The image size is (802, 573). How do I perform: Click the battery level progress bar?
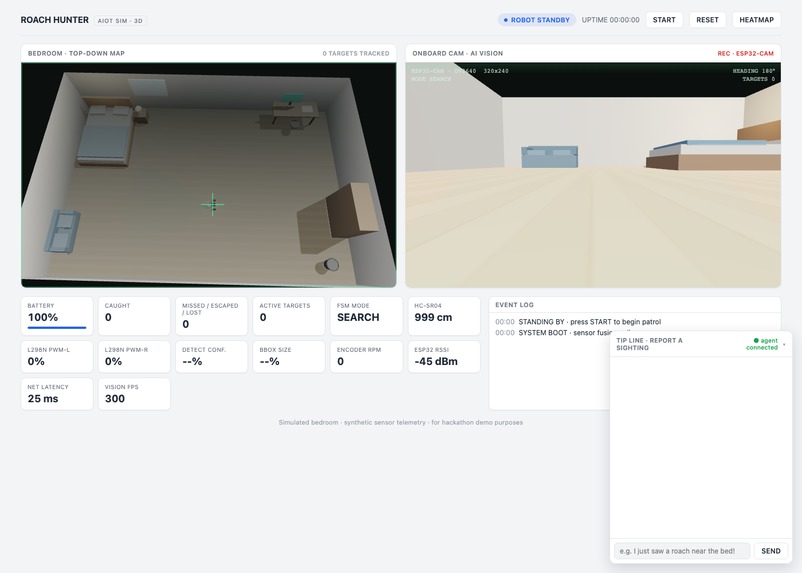click(x=57, y=327)
